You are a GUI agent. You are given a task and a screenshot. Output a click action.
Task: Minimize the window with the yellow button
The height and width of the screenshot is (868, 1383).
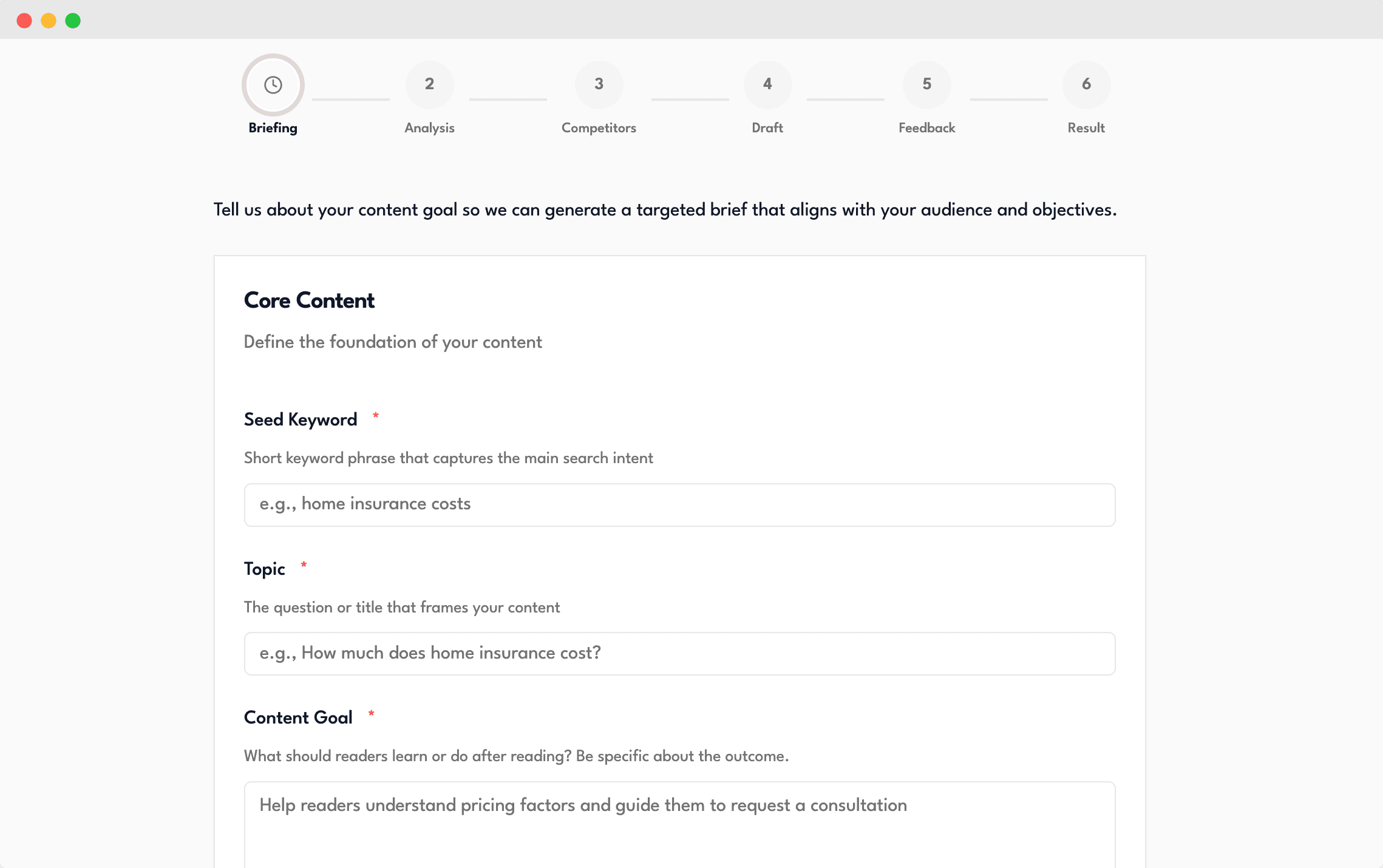coord(49,20)
